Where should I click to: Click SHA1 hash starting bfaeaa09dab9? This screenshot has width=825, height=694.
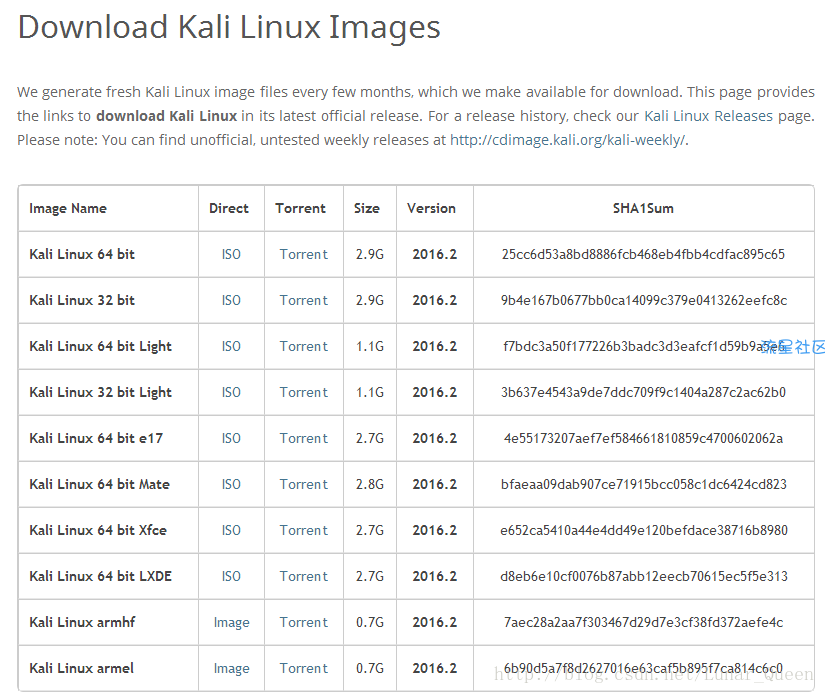coord(643,485)
